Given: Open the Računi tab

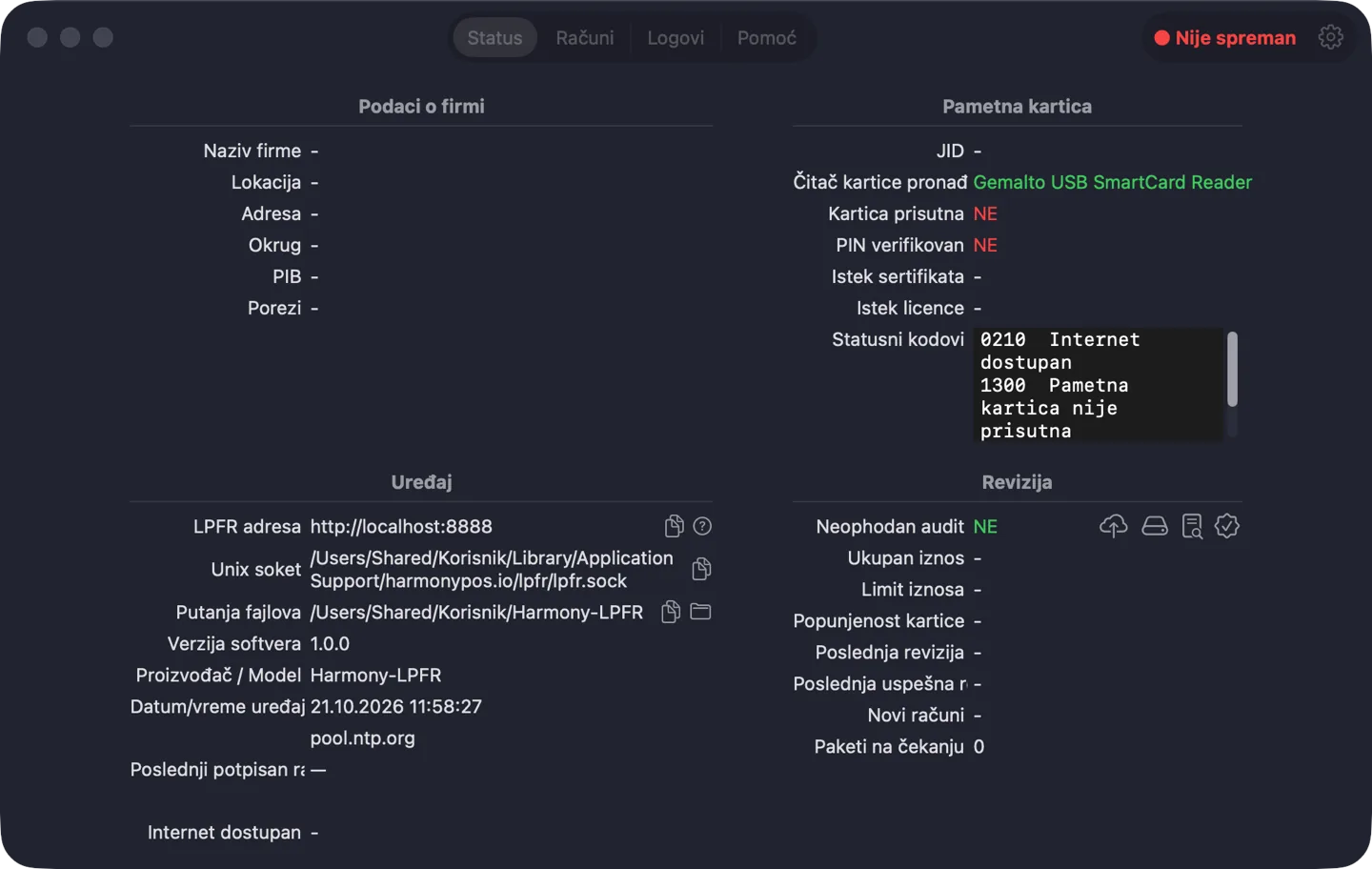Looking at the screenshot, I should point(585,38).
